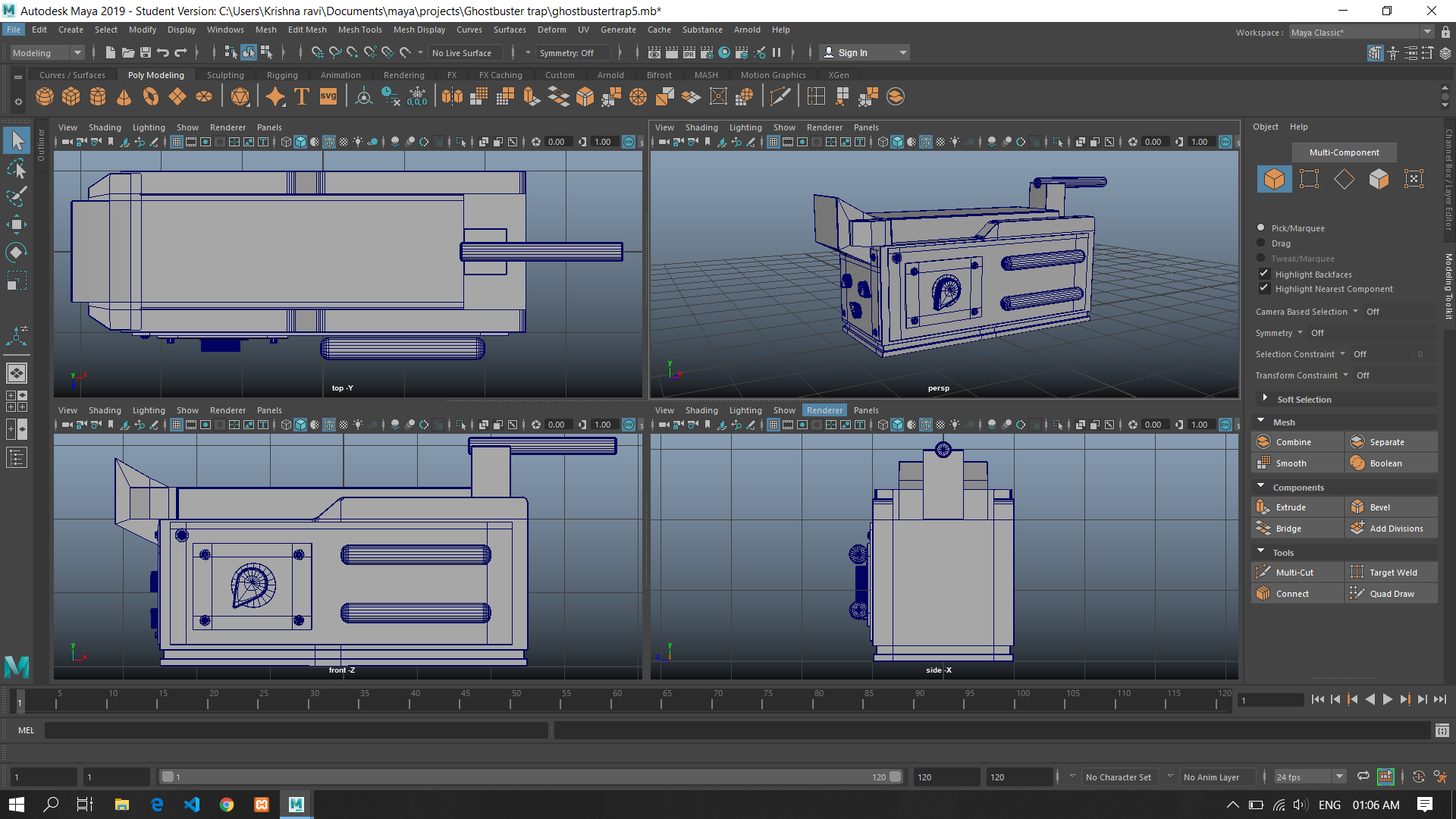The width and height of the screenshot is (1456, 819).
Task: Open the Mesh Tools menu
Action: click(x=359, y=30)
